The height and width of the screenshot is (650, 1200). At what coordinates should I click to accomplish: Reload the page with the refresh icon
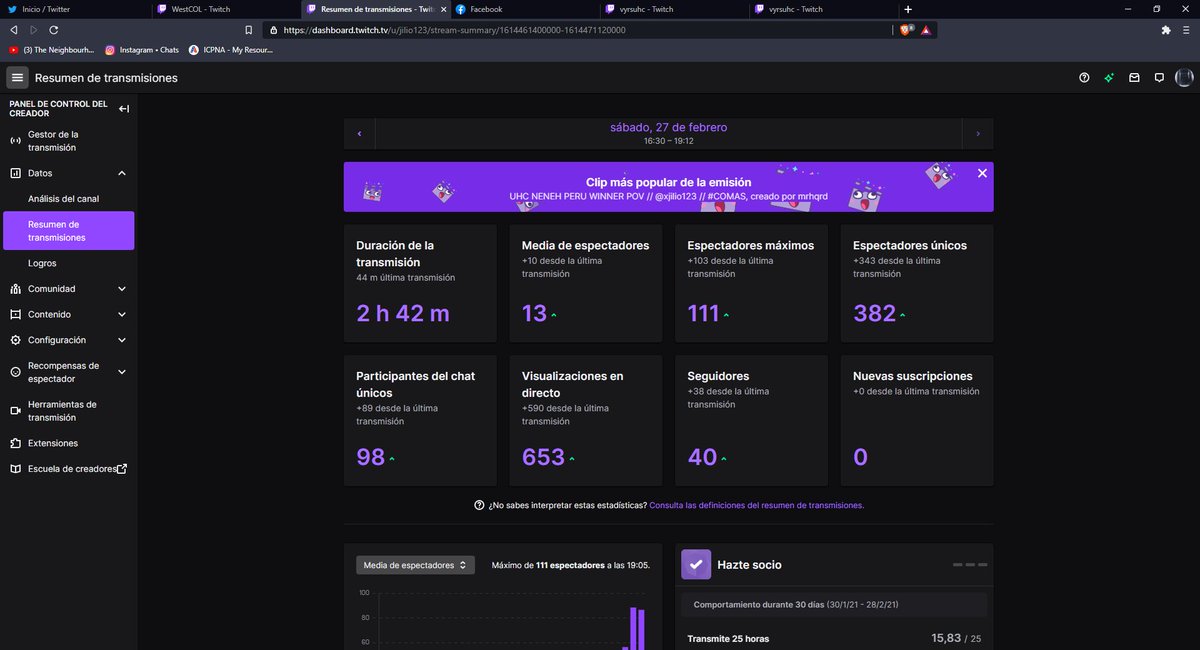pos(53,30)
